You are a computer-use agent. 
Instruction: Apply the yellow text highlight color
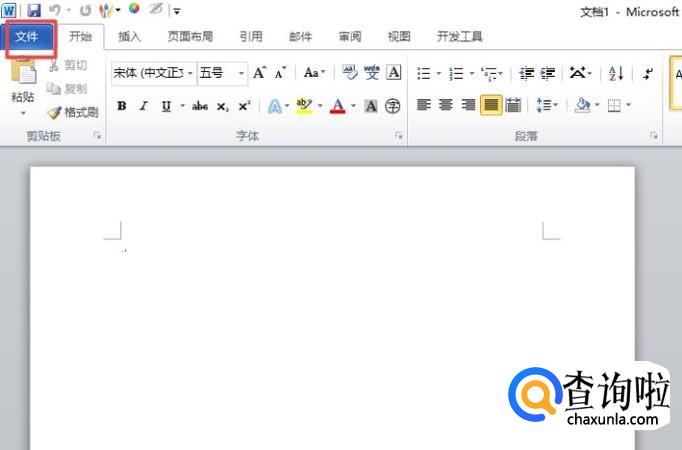point(304,106)
